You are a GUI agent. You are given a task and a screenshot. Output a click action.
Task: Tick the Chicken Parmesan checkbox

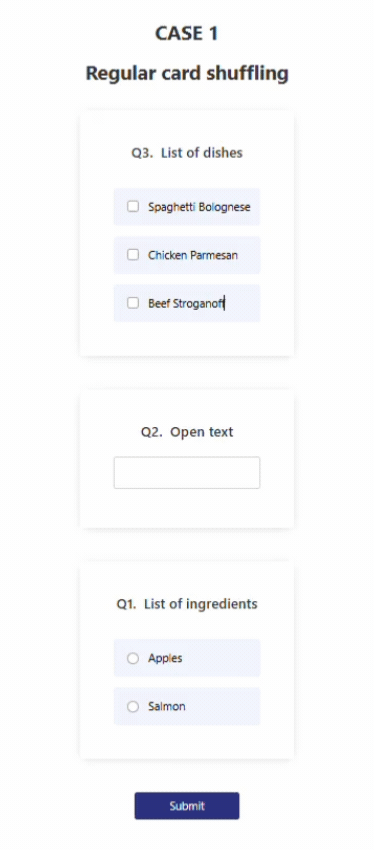(133, 255)
